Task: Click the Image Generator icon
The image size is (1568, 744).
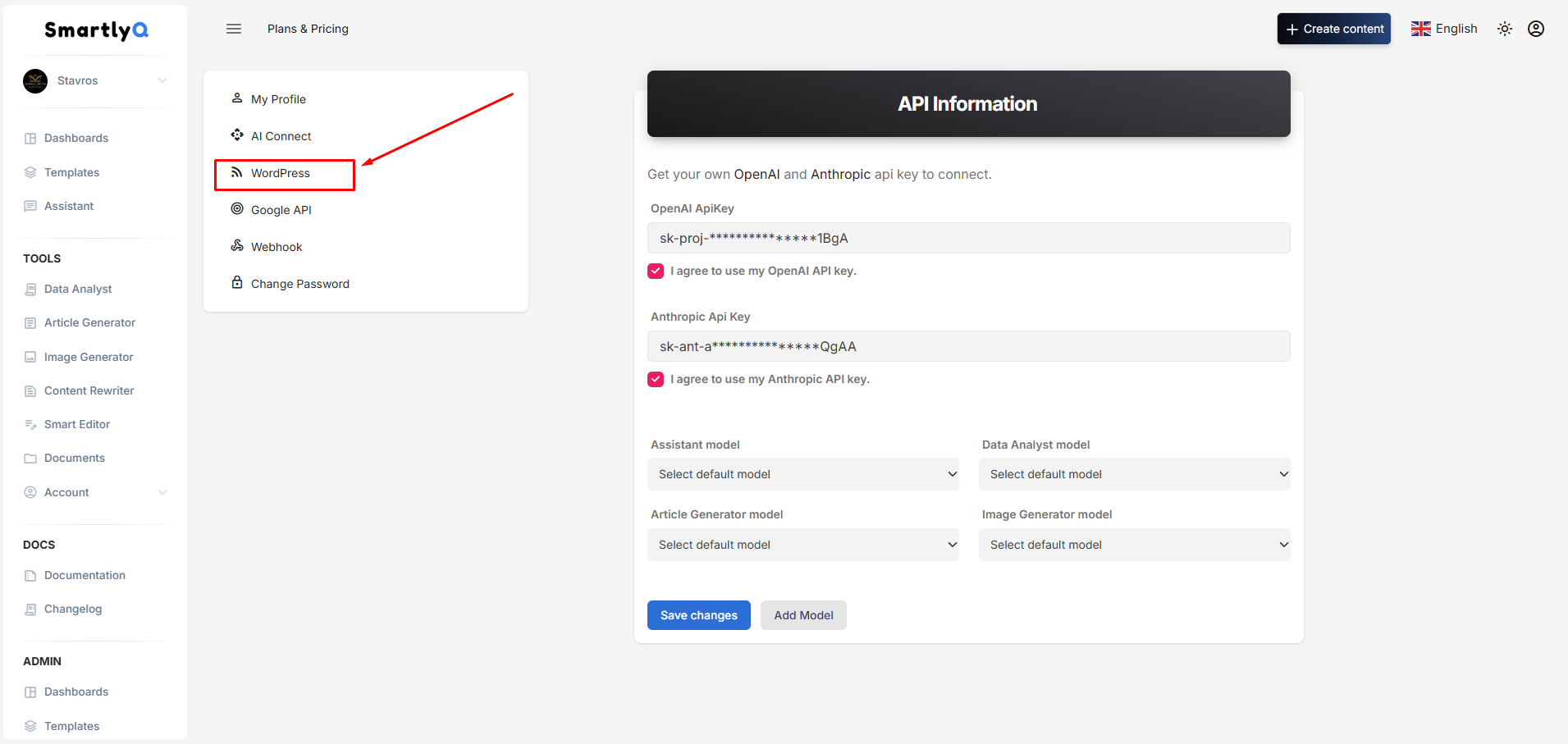Action: (x=30, y=357)
